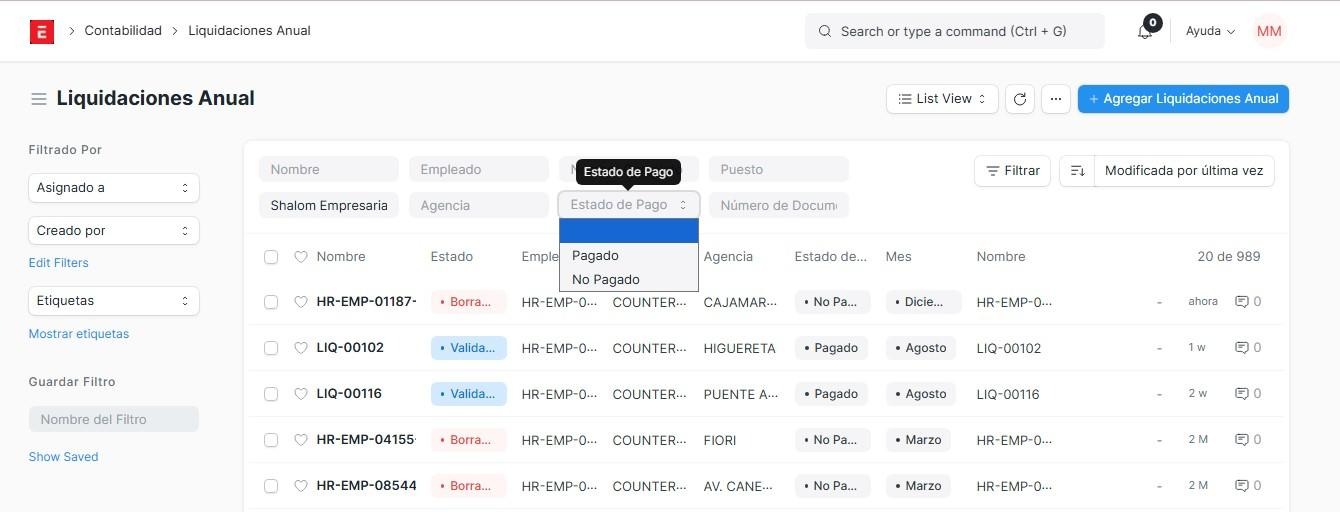Focus the Nombre del Filtro field

(x=113, y=419)
